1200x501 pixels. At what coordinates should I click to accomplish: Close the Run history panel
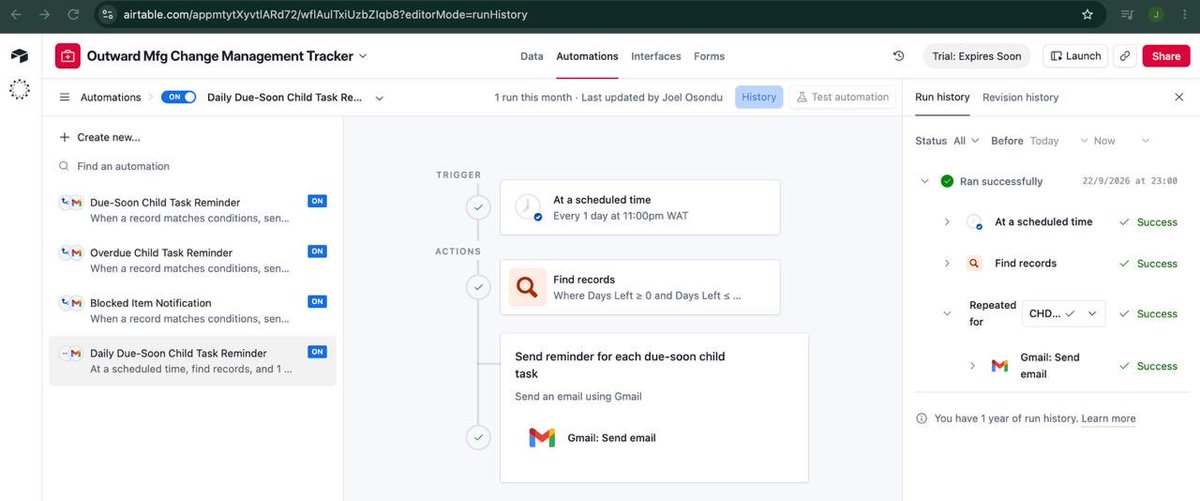click(1178, 97)
